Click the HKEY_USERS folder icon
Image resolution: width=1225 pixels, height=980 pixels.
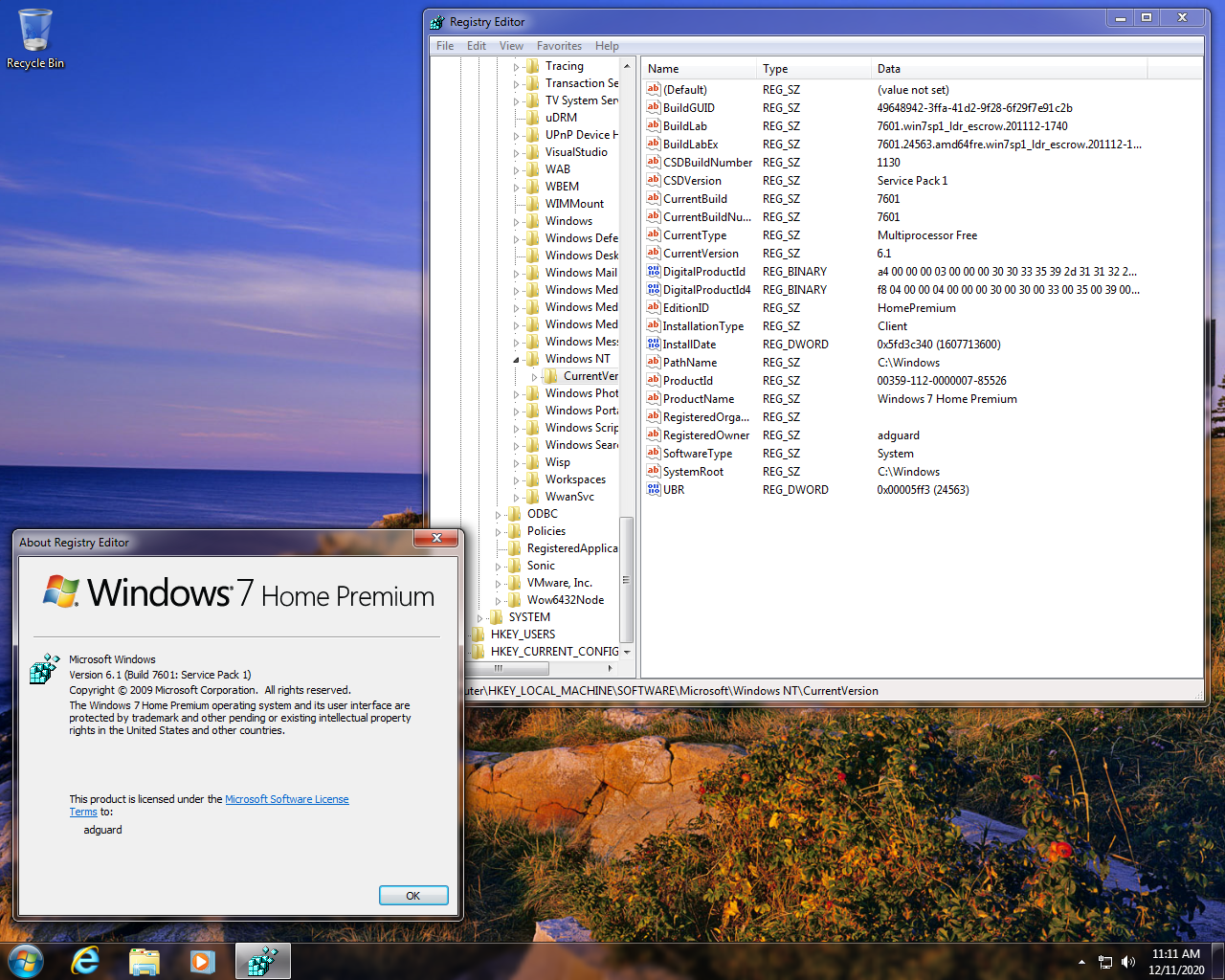479,635
